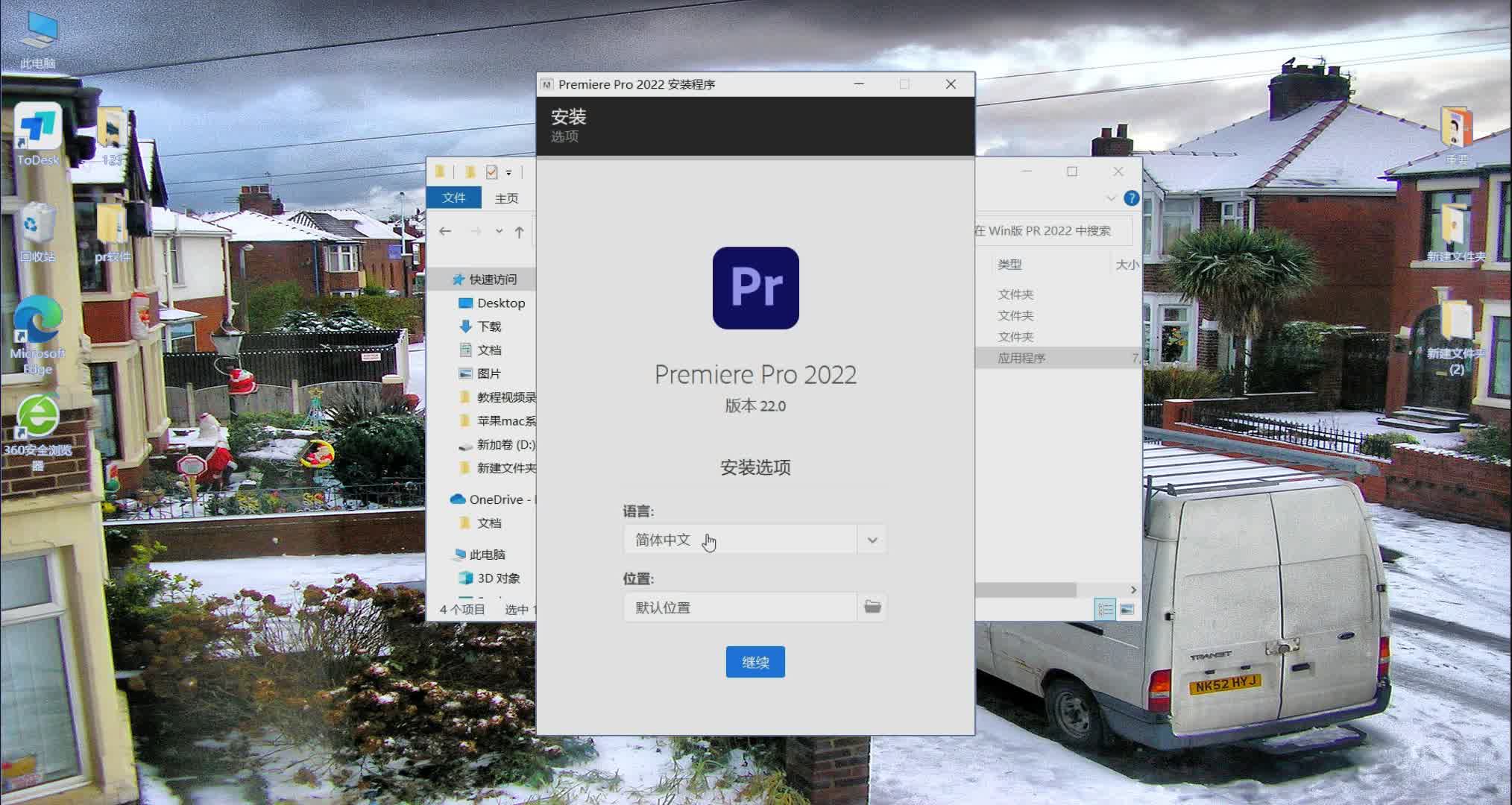
Task: Open the 主页 ribbon tab in File Explorer
Action: tap(506, 198)
